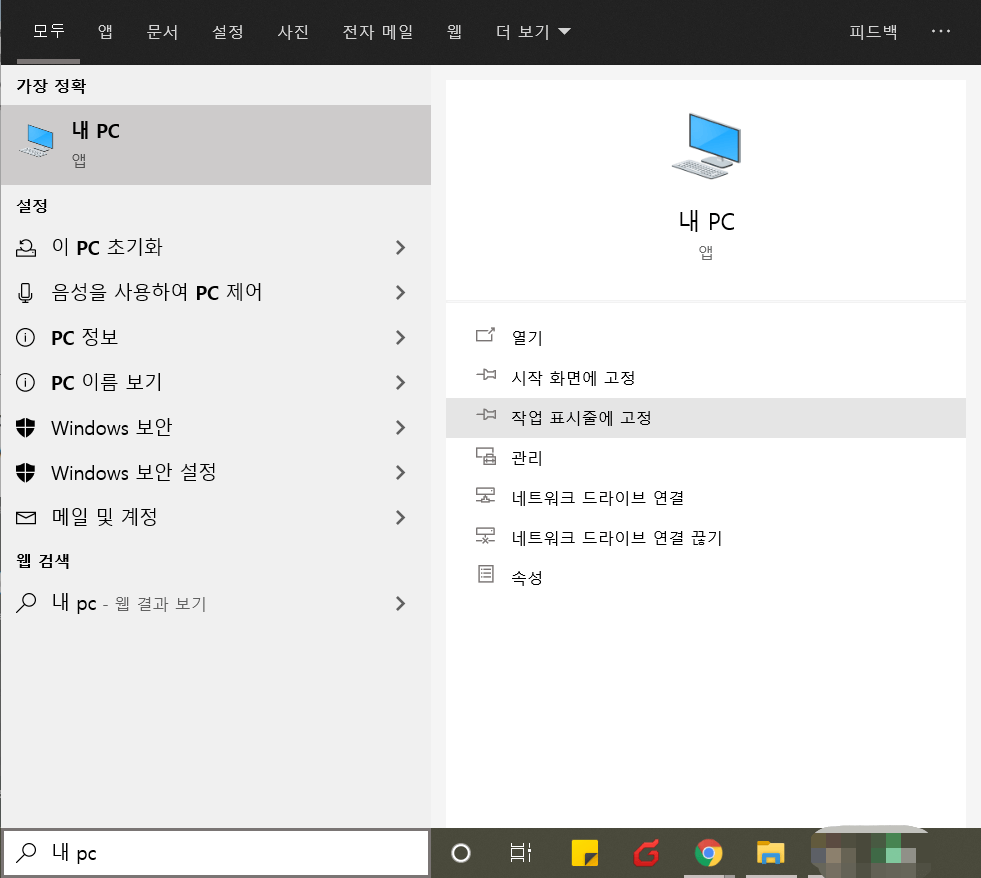The height and width of the screenshot is (878, 981).
Task: Click the 피드백 button
Action: coord(871,31)
